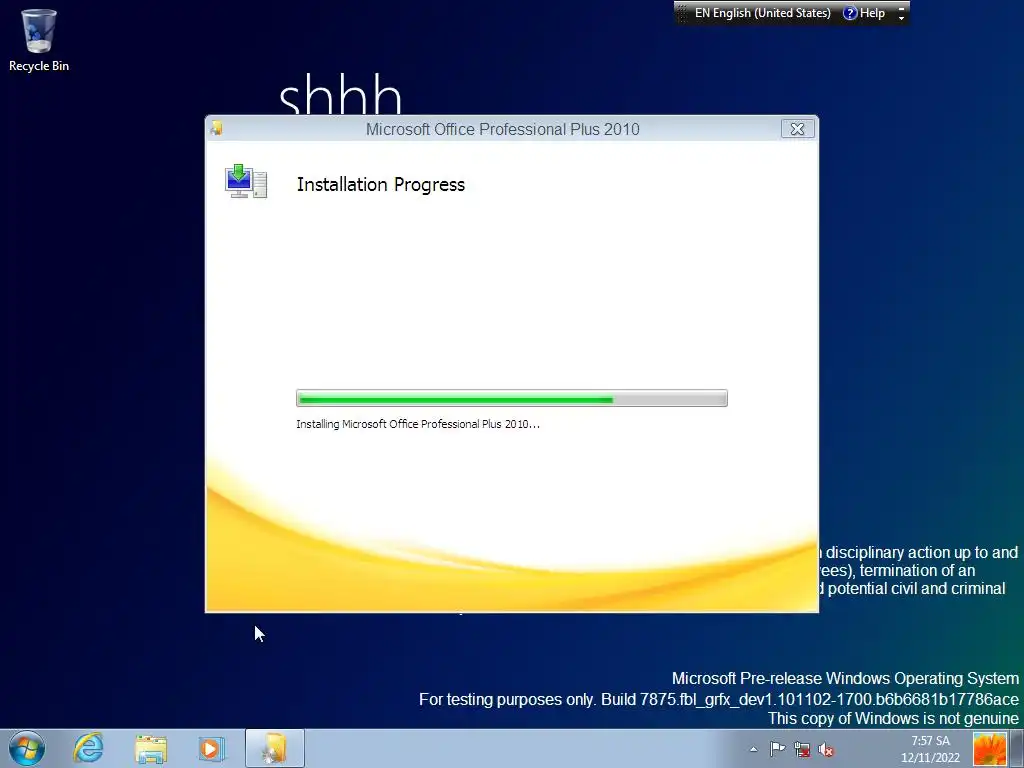Close the Office Professional Plus 2010 installer
This screenshot has height=768, width=1024.
(x=797, y=129)
